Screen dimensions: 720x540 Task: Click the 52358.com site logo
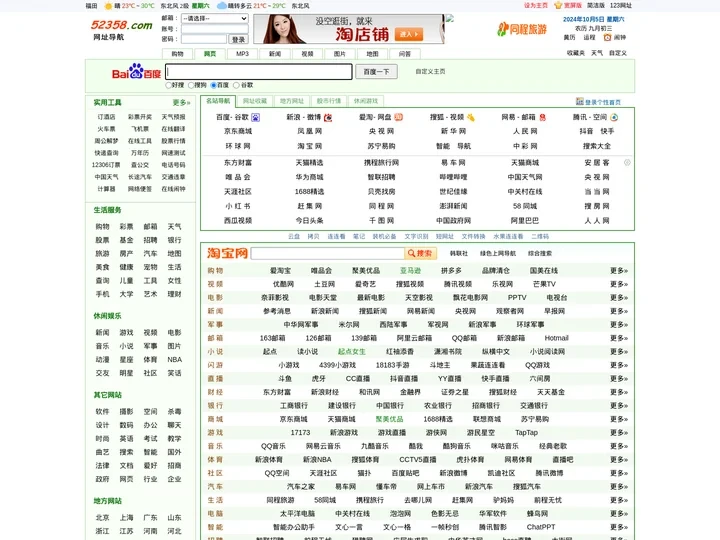pyautogui.click(x=121, y=29)
